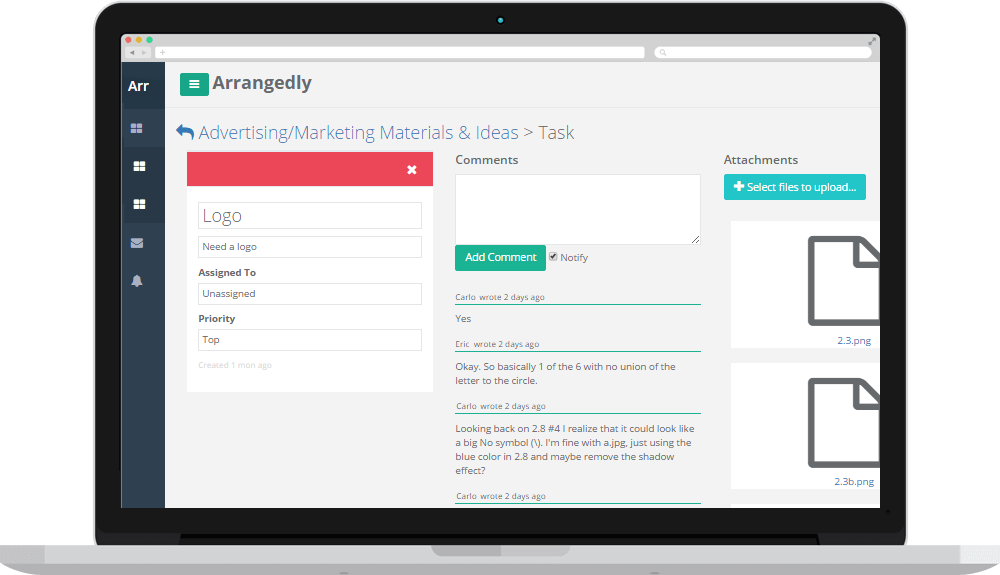Toggle the Notify checkbox
Viewport: 1000px width, 575px height.
[x=553, y=256]
